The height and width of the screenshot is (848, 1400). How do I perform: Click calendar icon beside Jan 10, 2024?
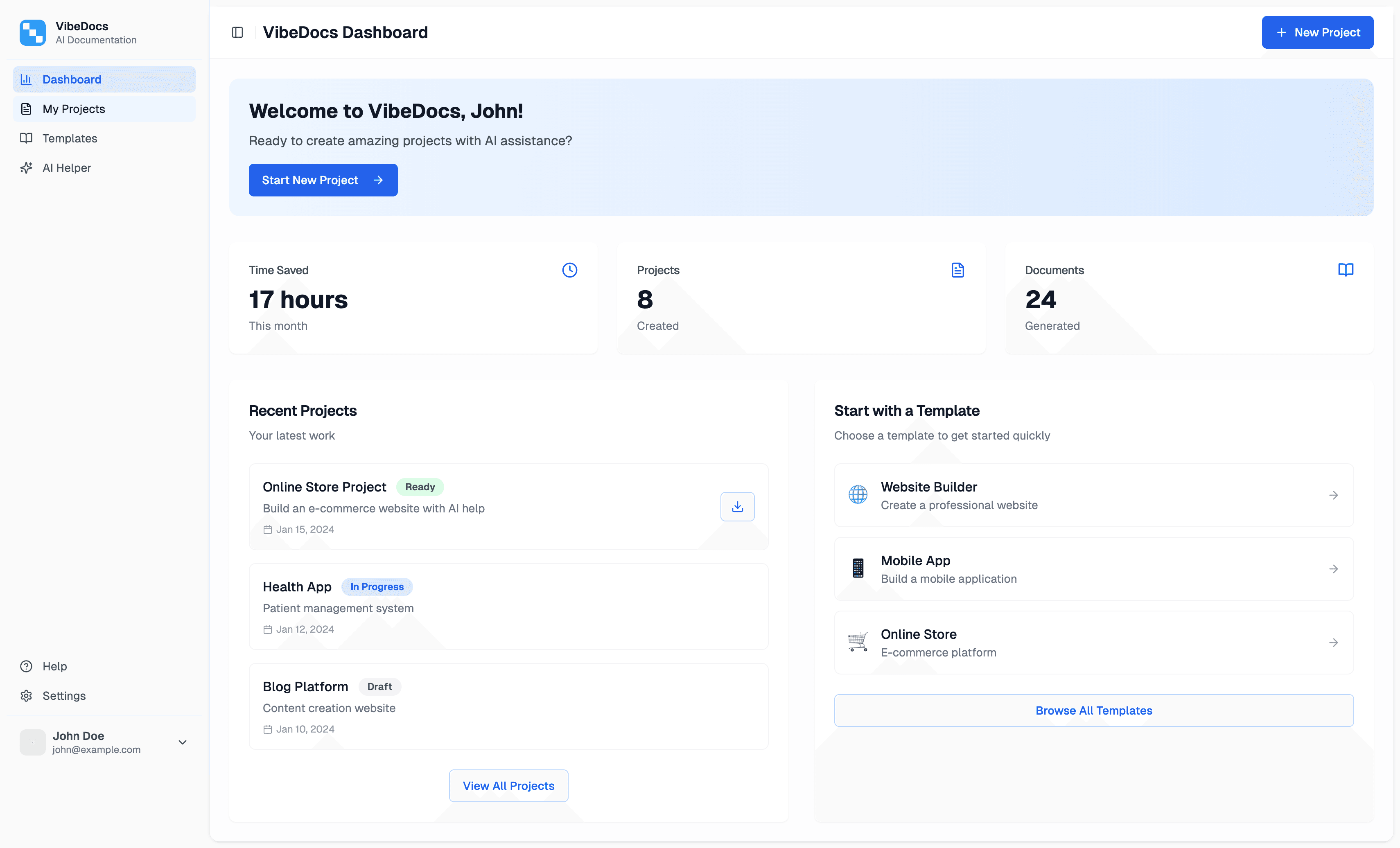(268, 729)
